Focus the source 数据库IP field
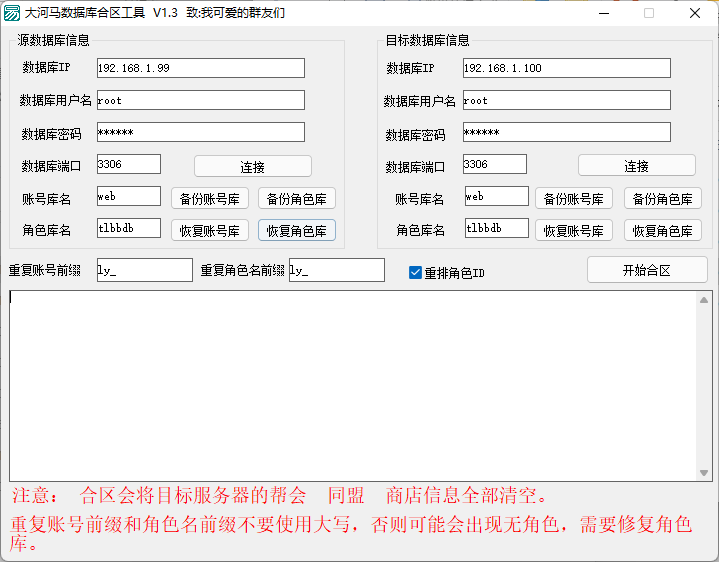 (200, 68)
